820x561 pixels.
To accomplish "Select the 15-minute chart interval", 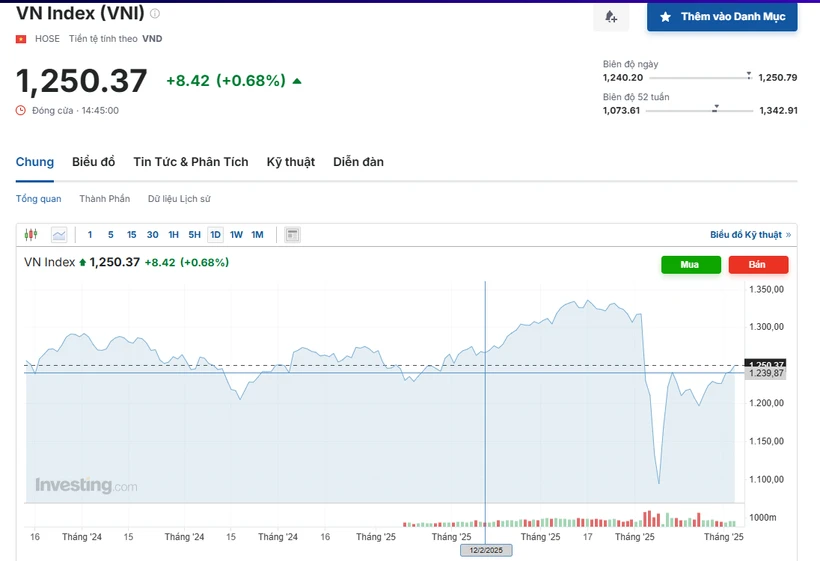I will point(132,235).
